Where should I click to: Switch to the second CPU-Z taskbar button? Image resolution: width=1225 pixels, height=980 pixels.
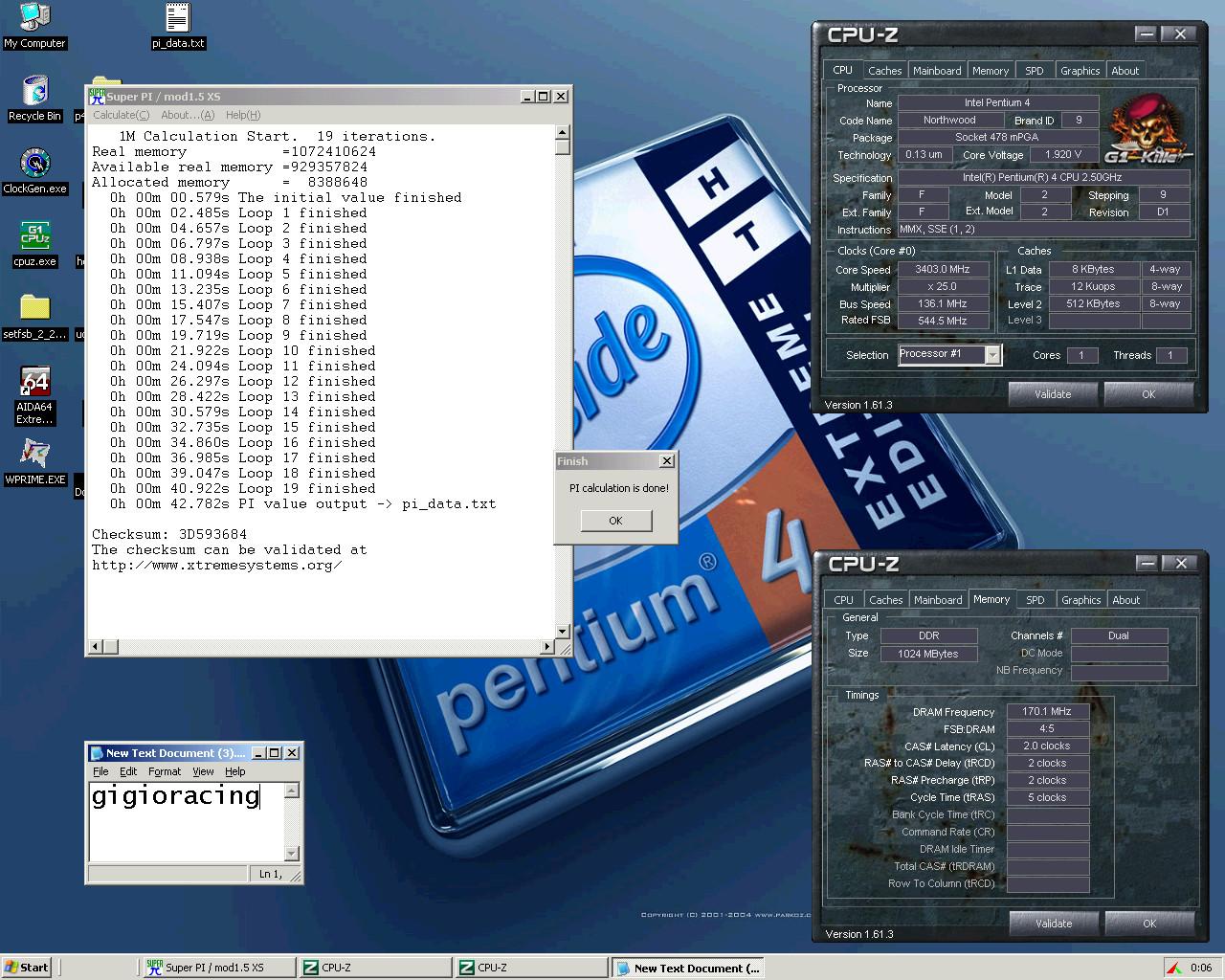[529, 968]
